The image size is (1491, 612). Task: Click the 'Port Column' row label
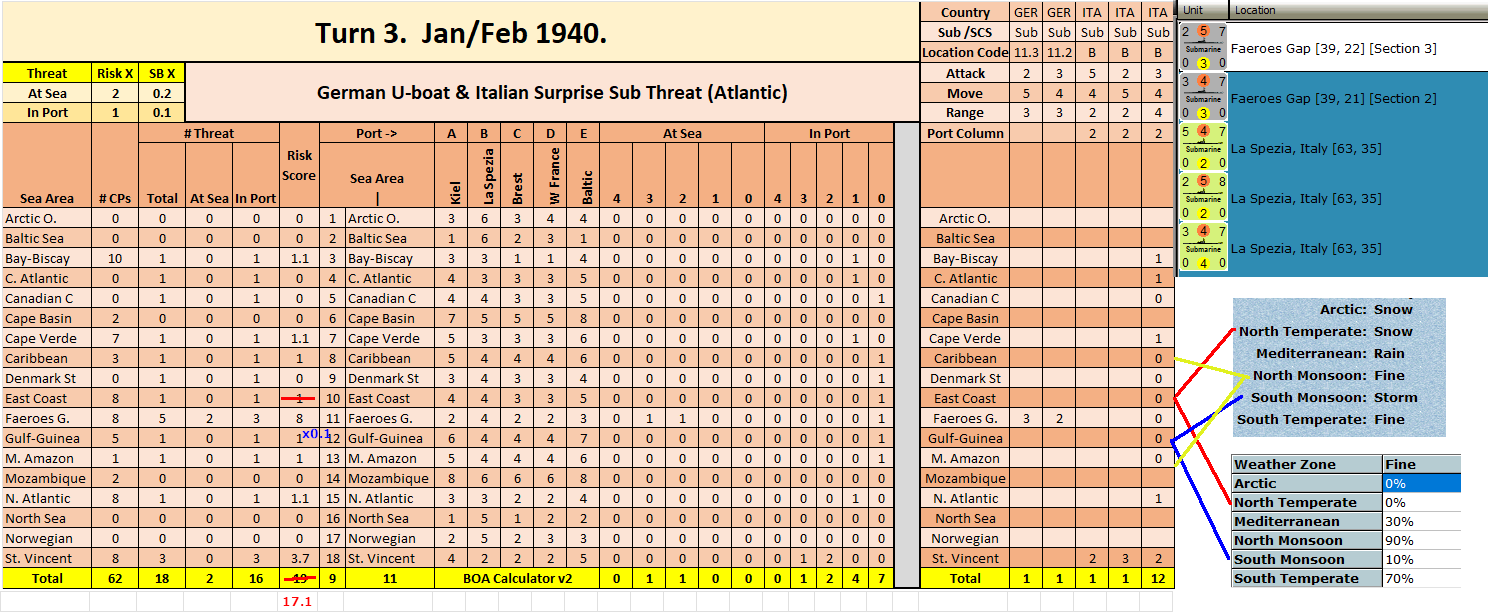tap(965, 133)
